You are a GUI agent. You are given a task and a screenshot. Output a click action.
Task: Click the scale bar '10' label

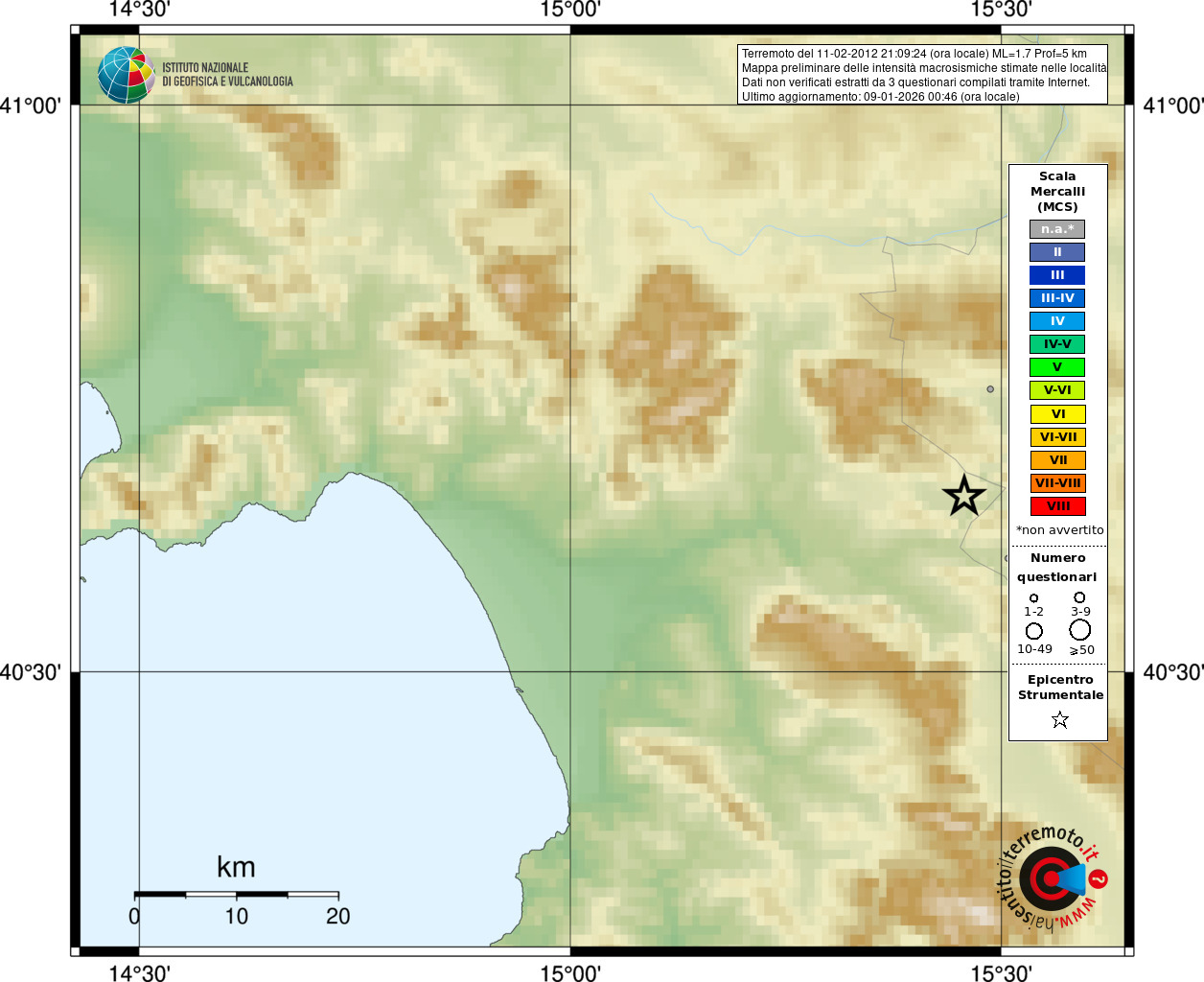click(237, 917)
